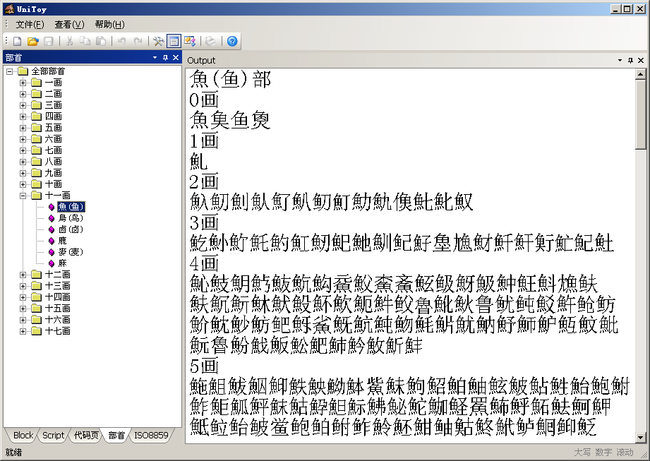Click the 就绪 status bar text
The width and height of the screenshot is (650, 461).
[14, 452]
